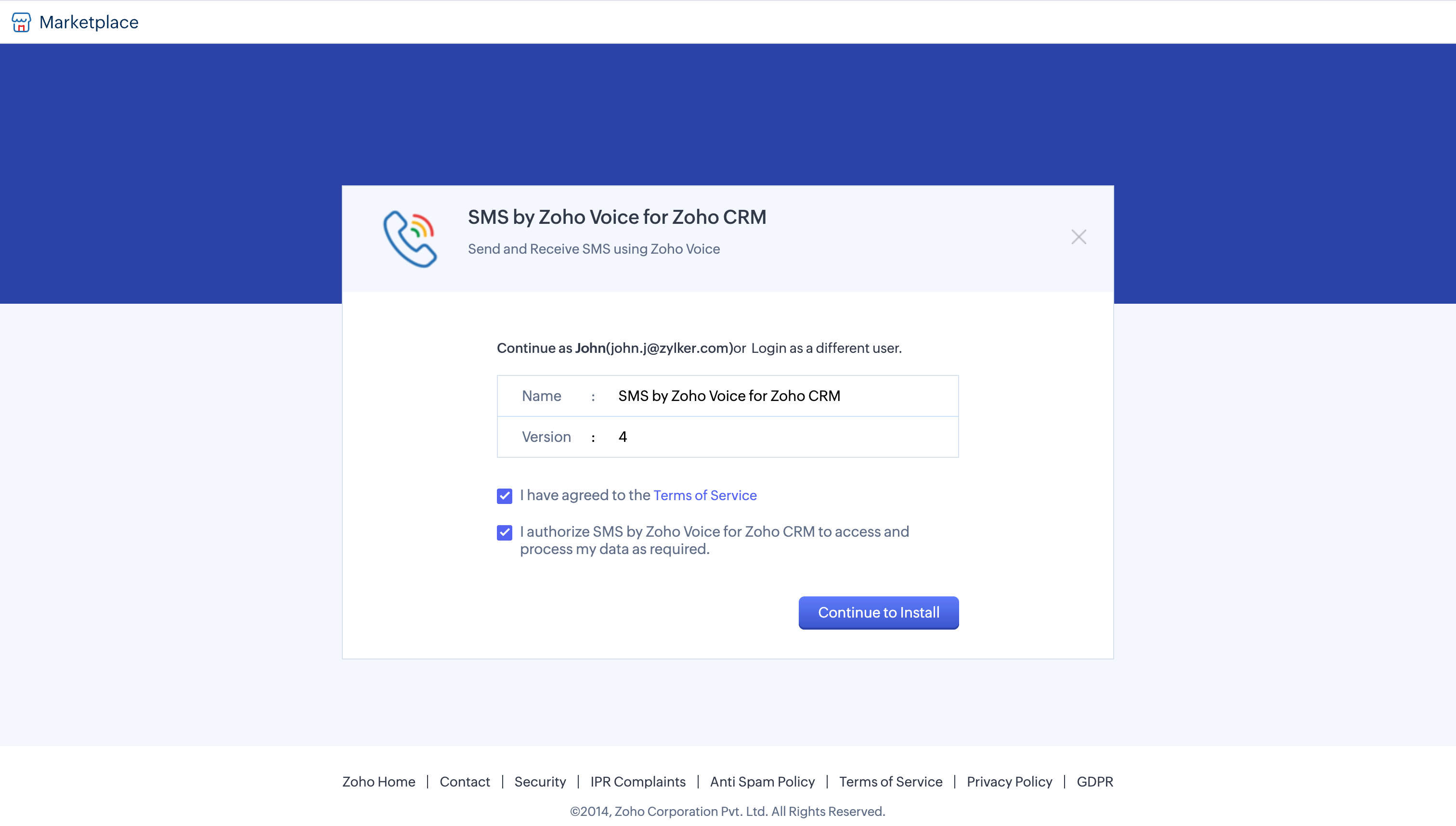This screenshot has height=826, width=1456.
Task: Click Login as a different user
Action: (x=826, y=348)
